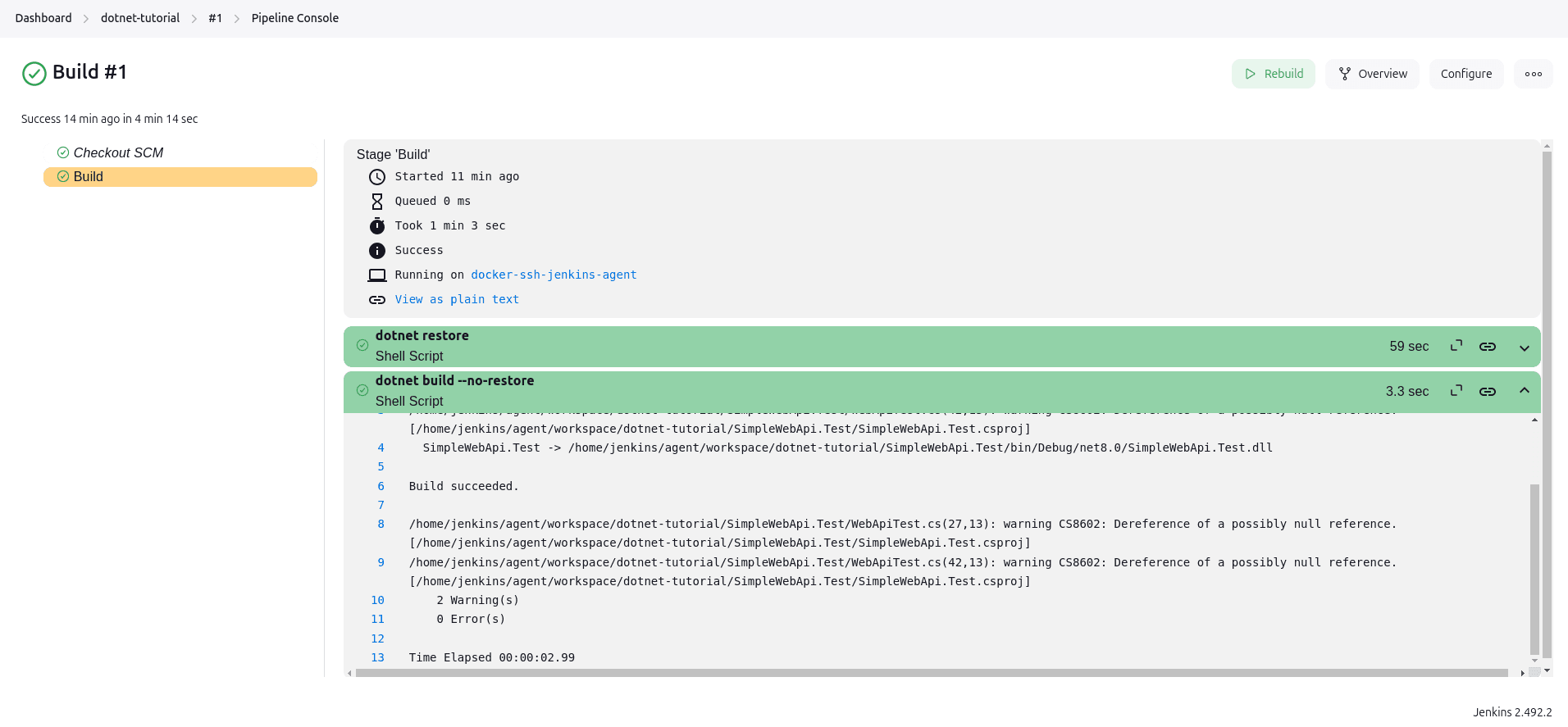Viewport: 1568px width, 727px height.
Task: Open fullscreen log for dotnet build step
Action: click(x=1456, y=391)
